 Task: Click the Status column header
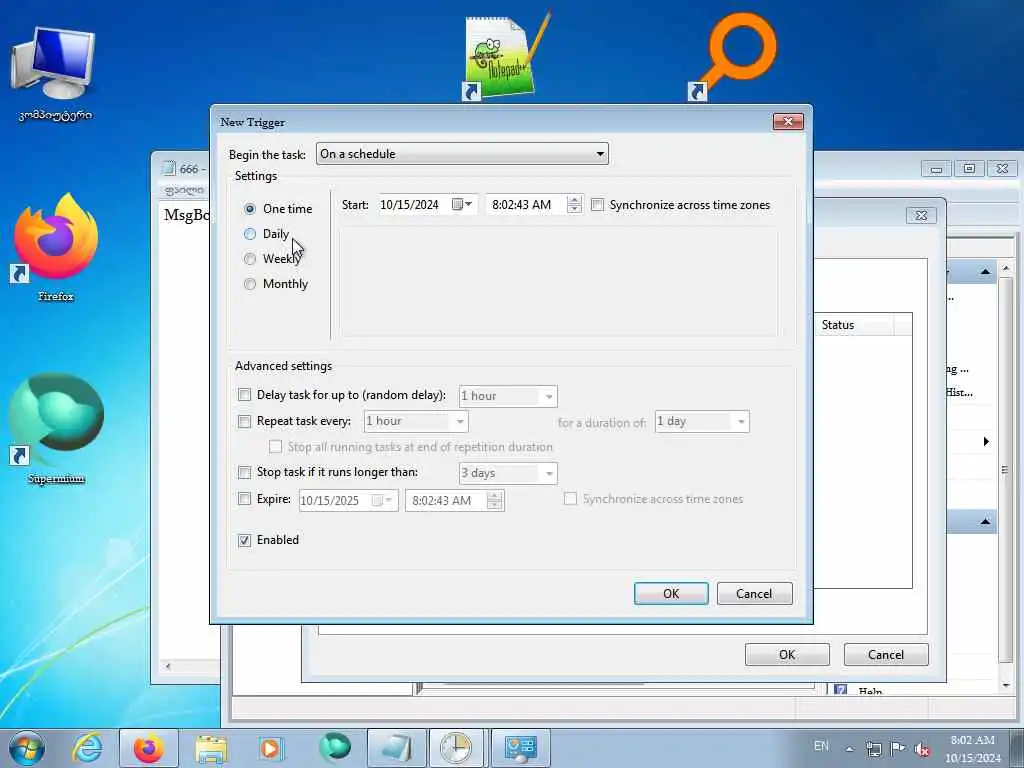coord(854,325)
